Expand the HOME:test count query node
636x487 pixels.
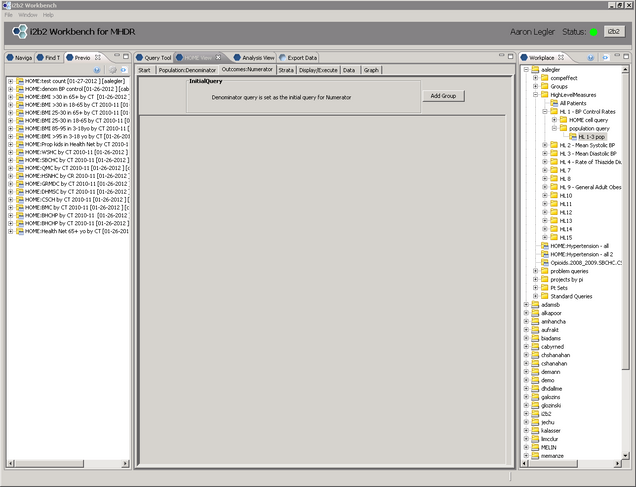point(11,81)
